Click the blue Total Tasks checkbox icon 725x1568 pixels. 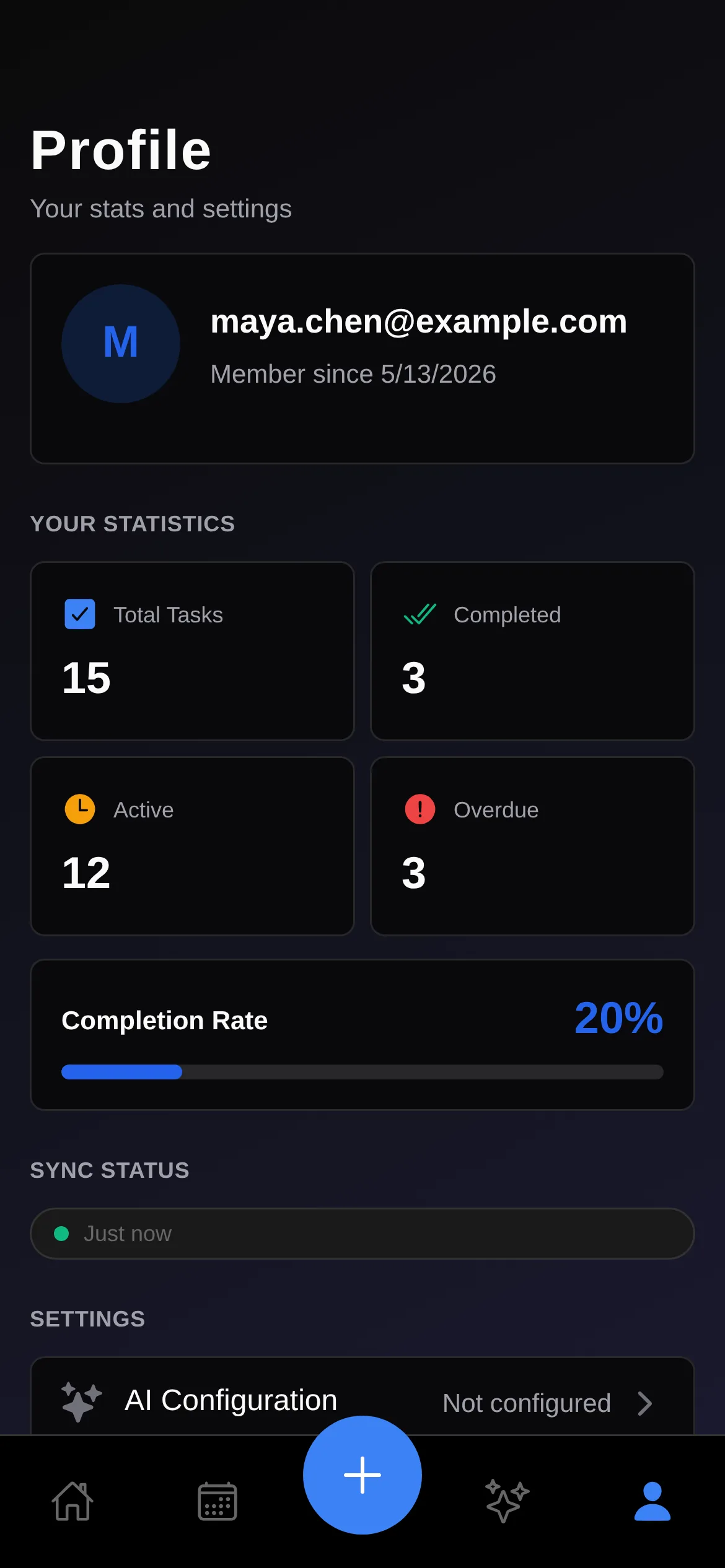[80, 614]
